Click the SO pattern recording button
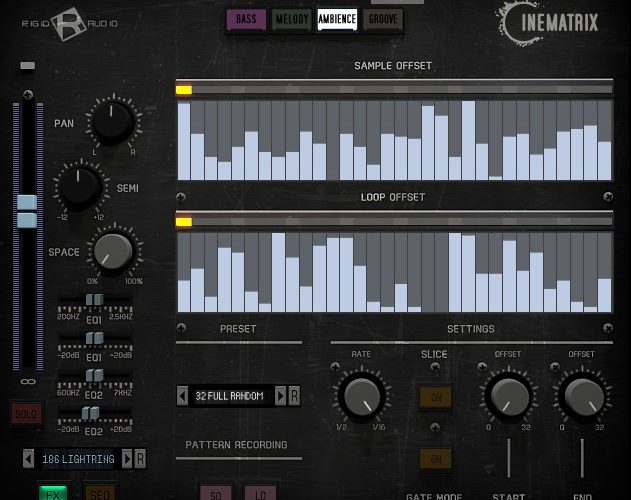 (x=216, y=494)
